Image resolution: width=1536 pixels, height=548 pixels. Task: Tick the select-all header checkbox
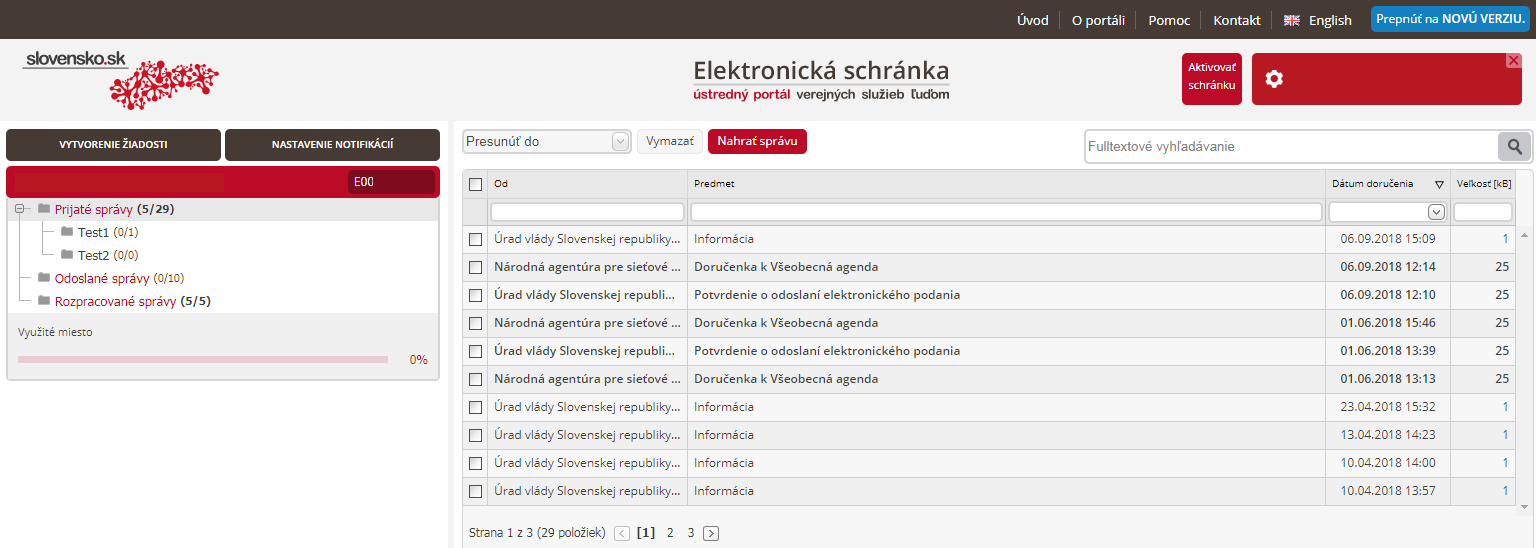pyautogui.click(x=476, y=184)
